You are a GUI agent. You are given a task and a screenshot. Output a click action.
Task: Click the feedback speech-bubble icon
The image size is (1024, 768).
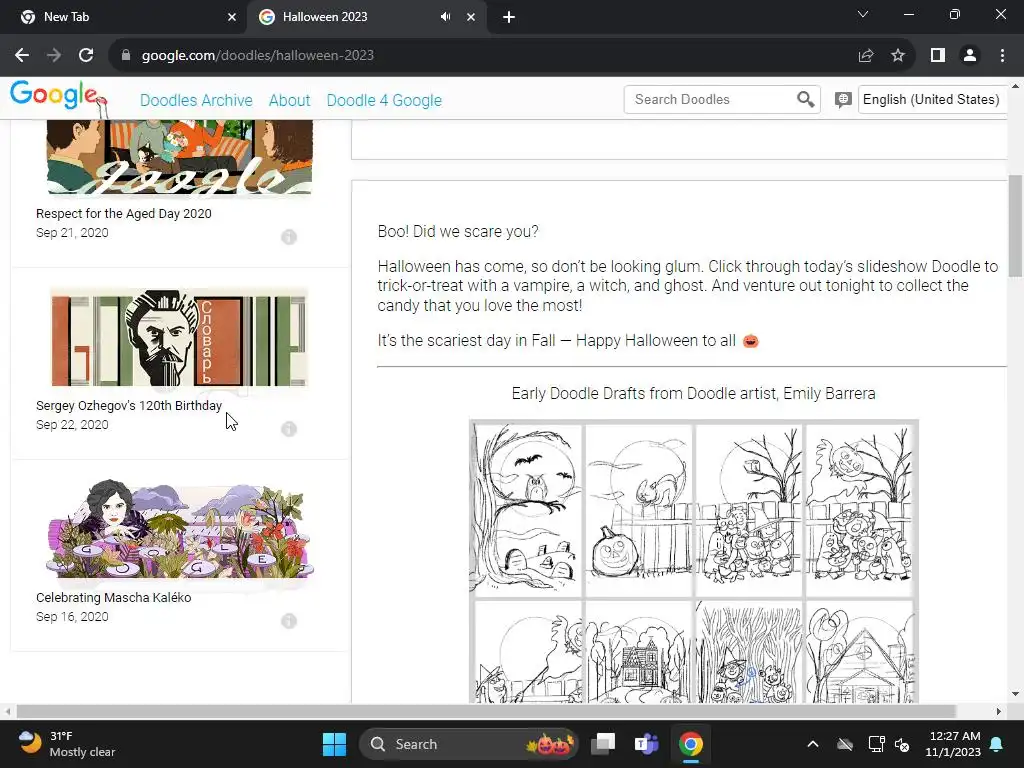tap(842, 99)
